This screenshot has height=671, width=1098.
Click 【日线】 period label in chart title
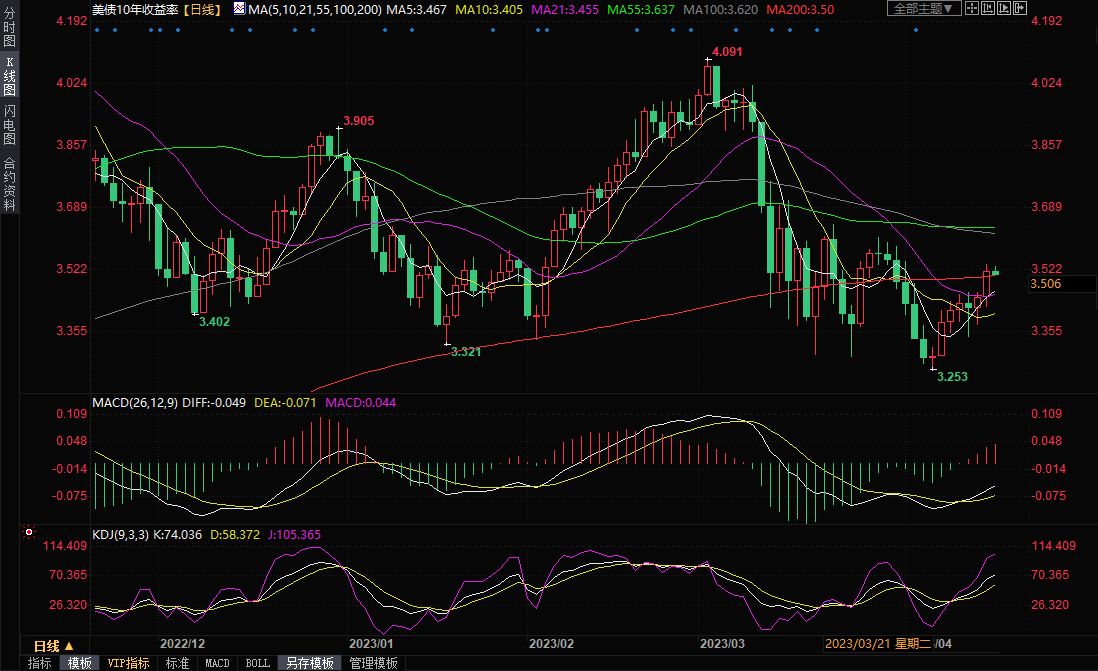pos(206,9)
